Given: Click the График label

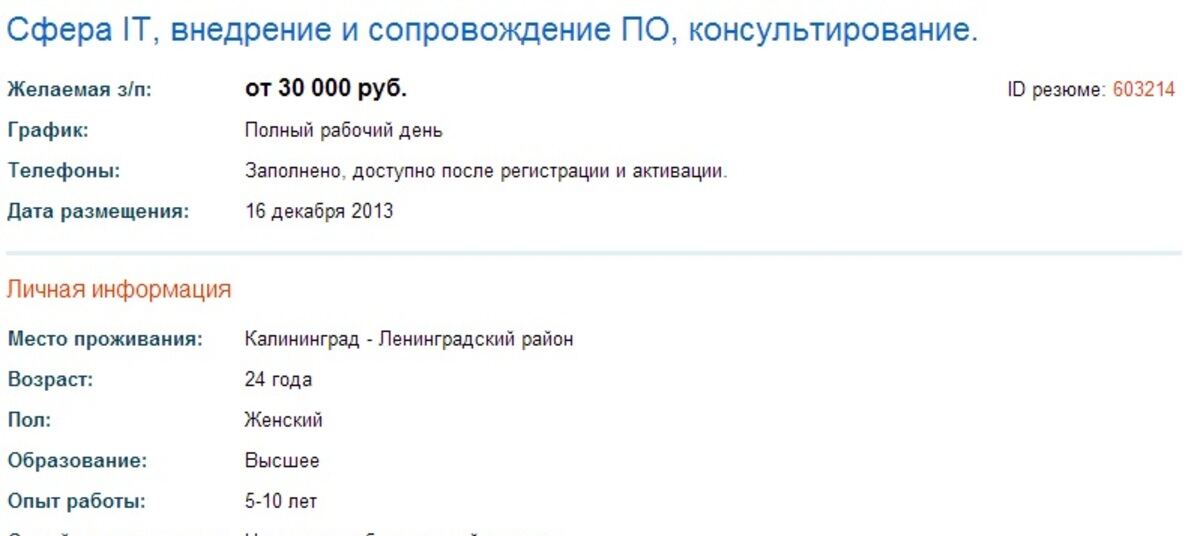Looking at the screenshot, I should (48, 131).
